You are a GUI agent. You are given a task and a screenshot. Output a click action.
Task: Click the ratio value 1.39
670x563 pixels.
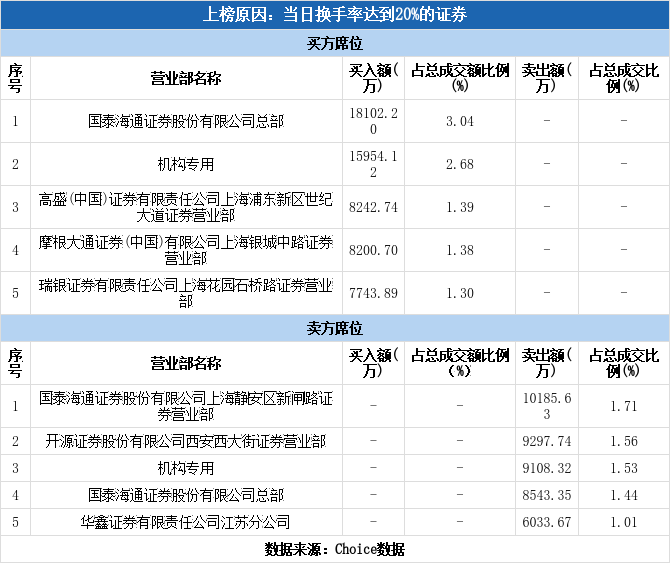pyautogui.click(x=460, y=207)
